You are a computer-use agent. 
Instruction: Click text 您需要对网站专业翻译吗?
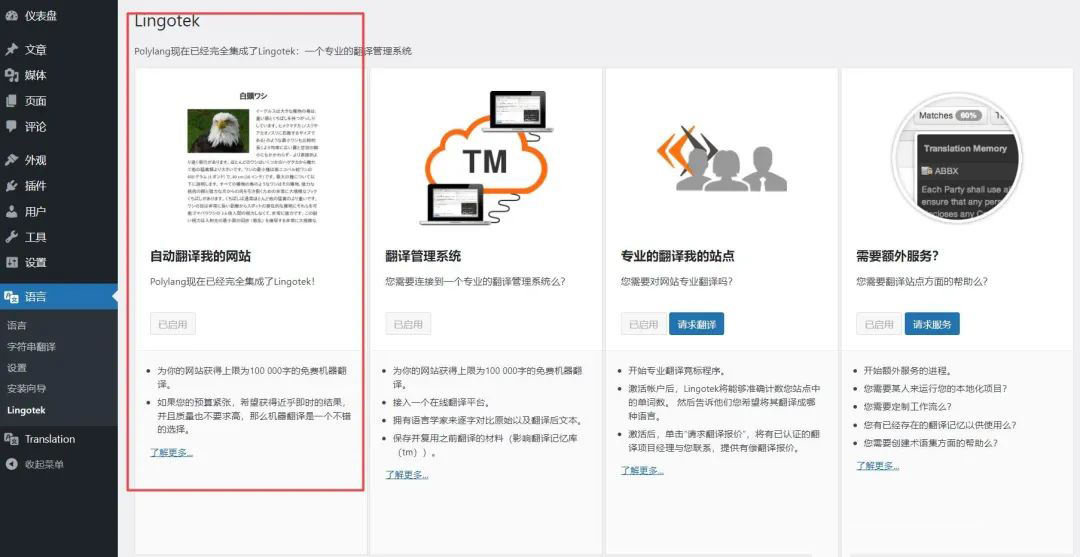pos(677,282)
